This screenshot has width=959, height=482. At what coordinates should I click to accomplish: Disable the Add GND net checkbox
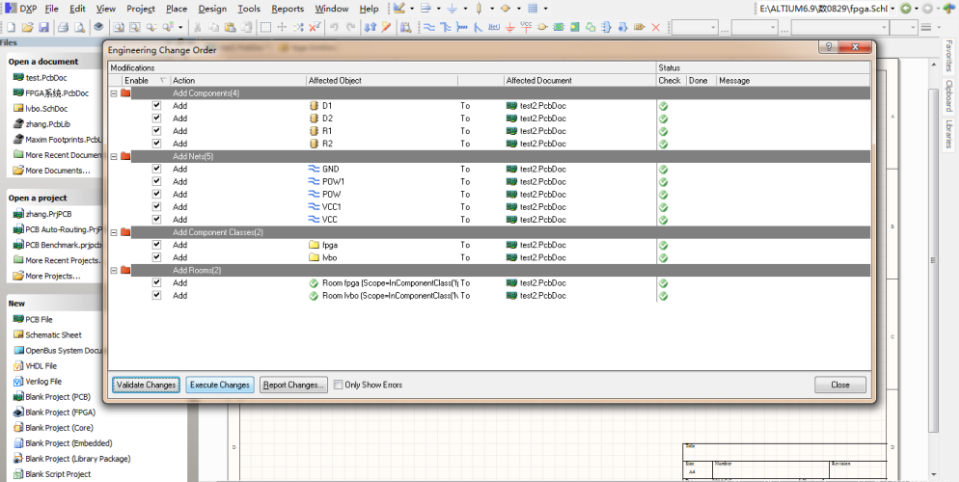157,168
